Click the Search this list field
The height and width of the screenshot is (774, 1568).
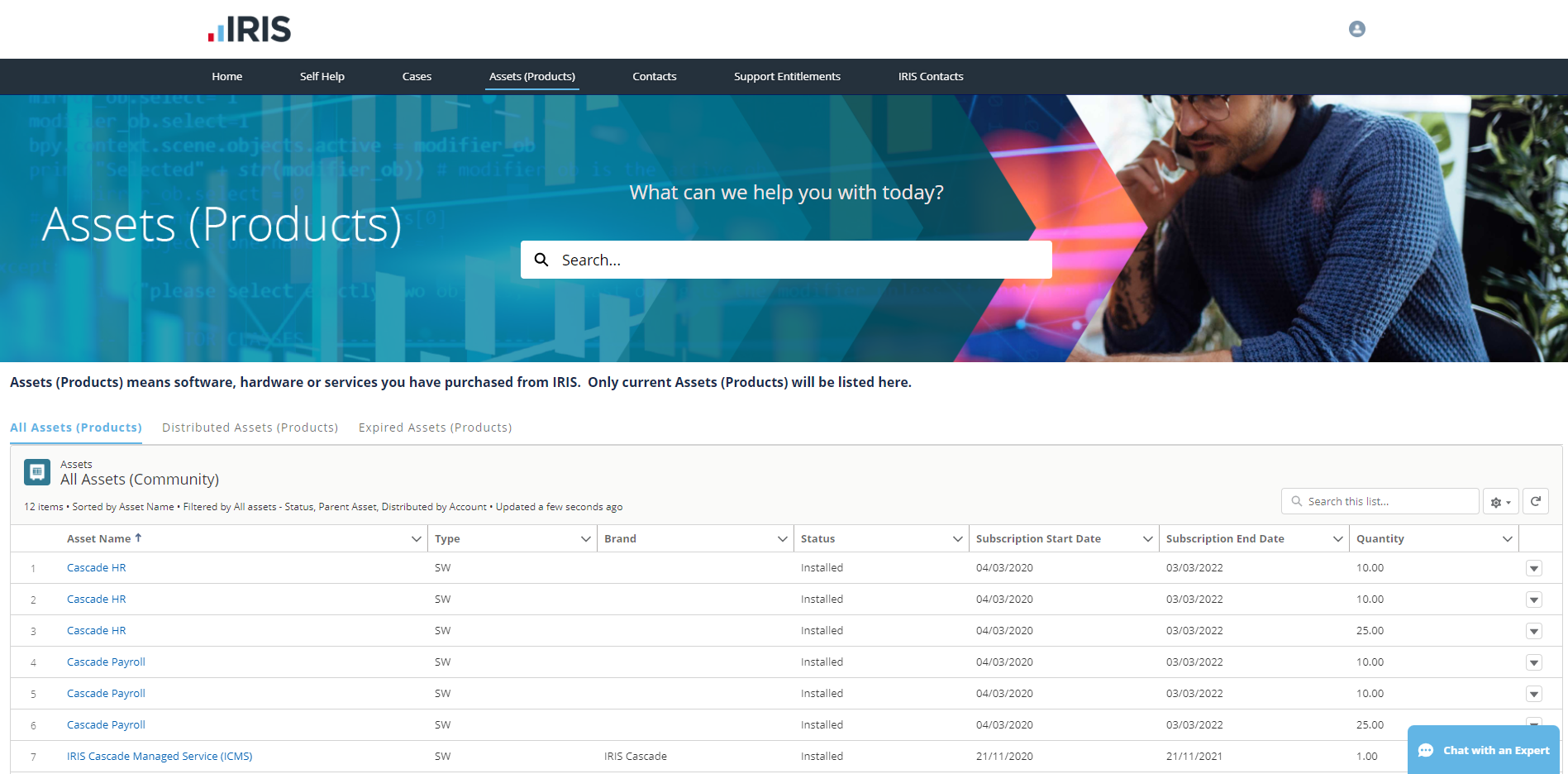coord(1380,501)
